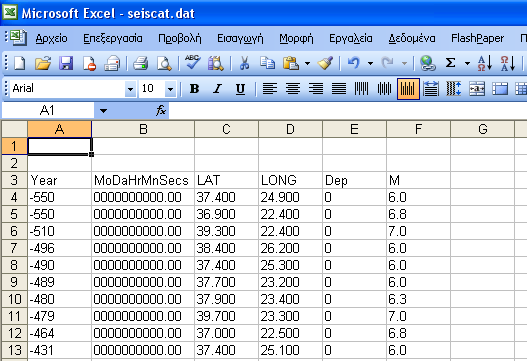Select the cell with year -496
The width and height of the screenshot is (527, 361).
[59, 248]
